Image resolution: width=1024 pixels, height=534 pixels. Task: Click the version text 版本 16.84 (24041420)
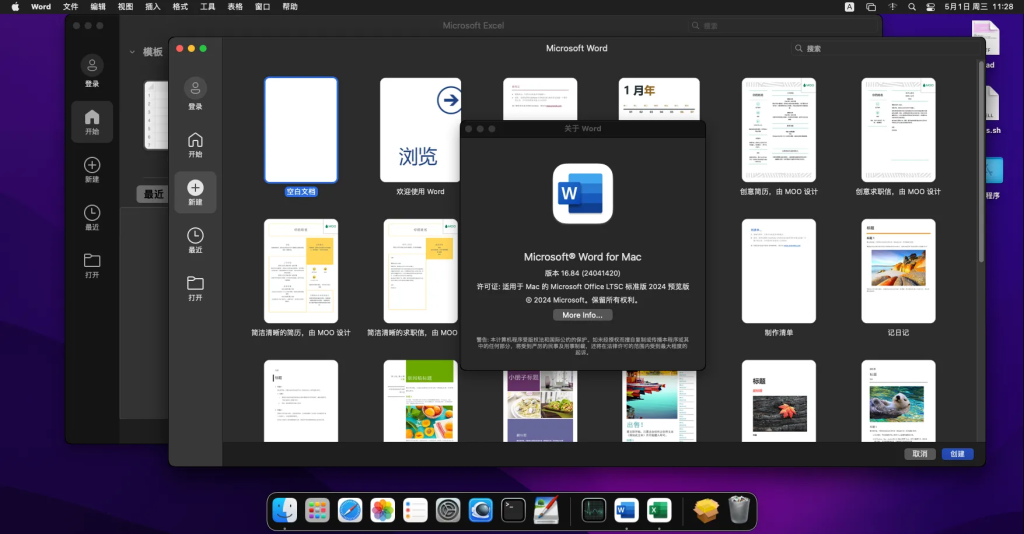pos(583,273)
